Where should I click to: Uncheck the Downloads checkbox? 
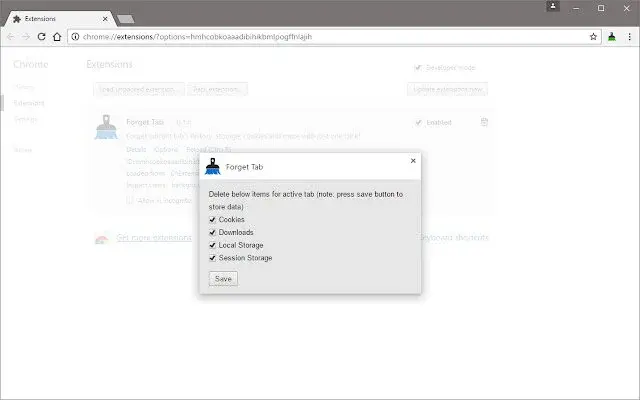point(212,232)
